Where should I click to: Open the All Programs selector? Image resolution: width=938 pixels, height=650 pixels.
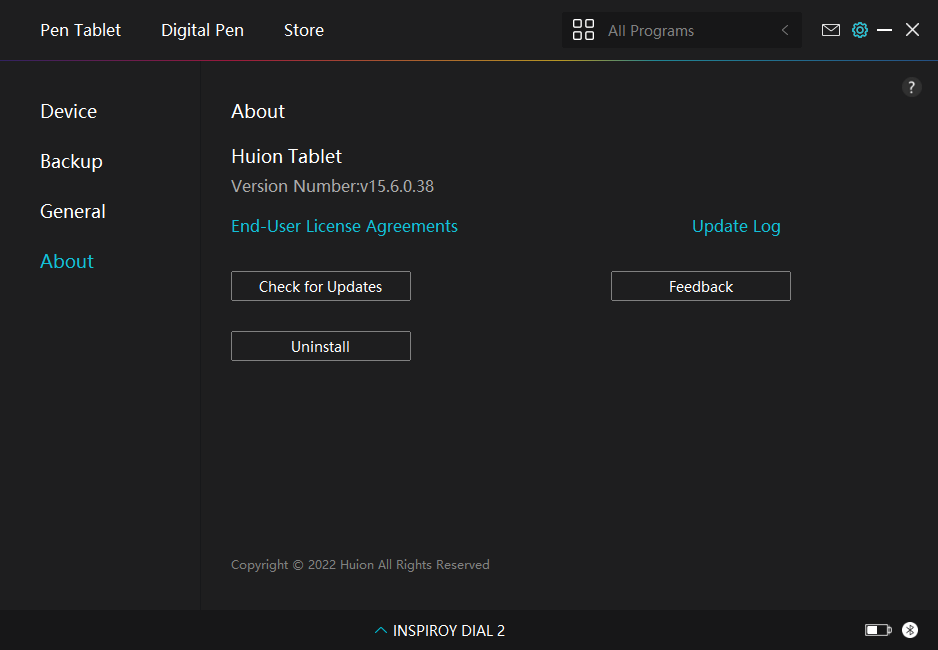(x=681, y=30)
